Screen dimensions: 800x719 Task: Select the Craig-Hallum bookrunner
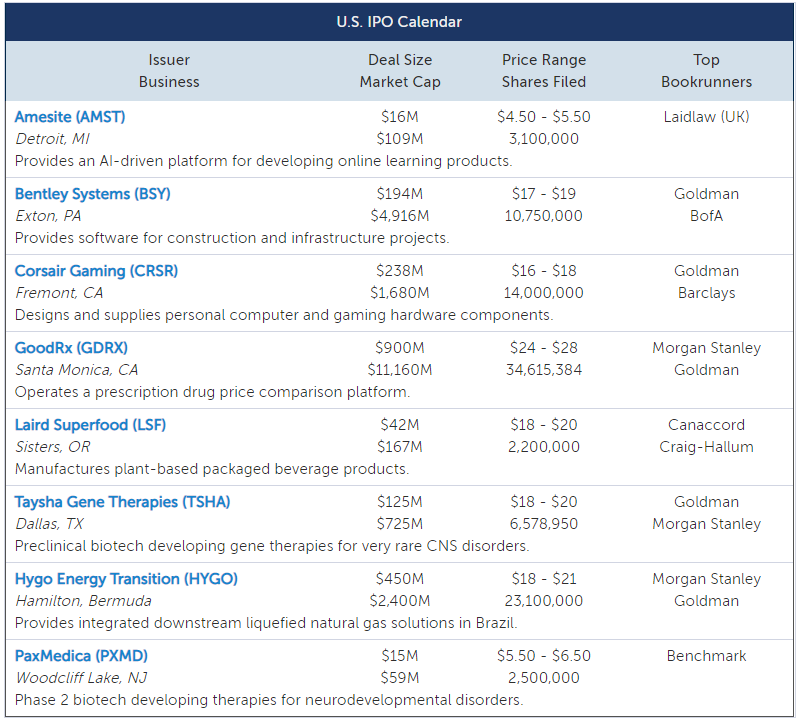(707, 447)
